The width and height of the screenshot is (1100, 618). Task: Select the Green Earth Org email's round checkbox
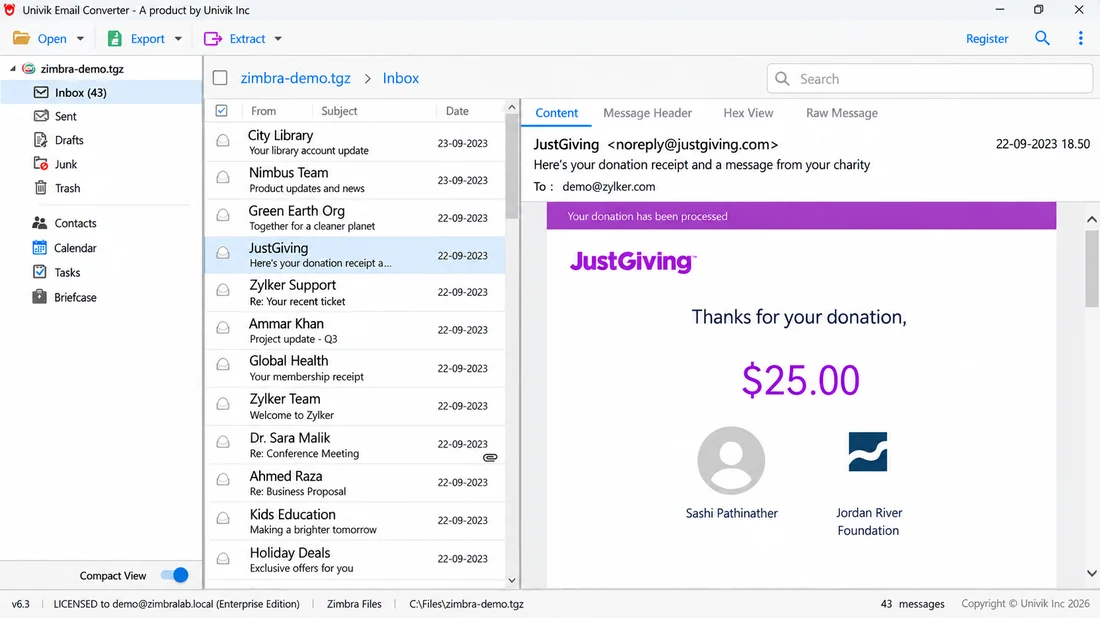[x=223, y=215]
